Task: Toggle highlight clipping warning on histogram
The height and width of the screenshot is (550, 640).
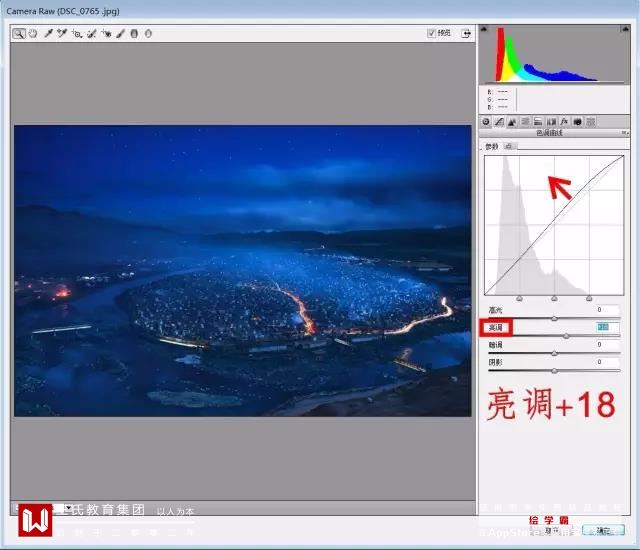Action: (625, 29)
